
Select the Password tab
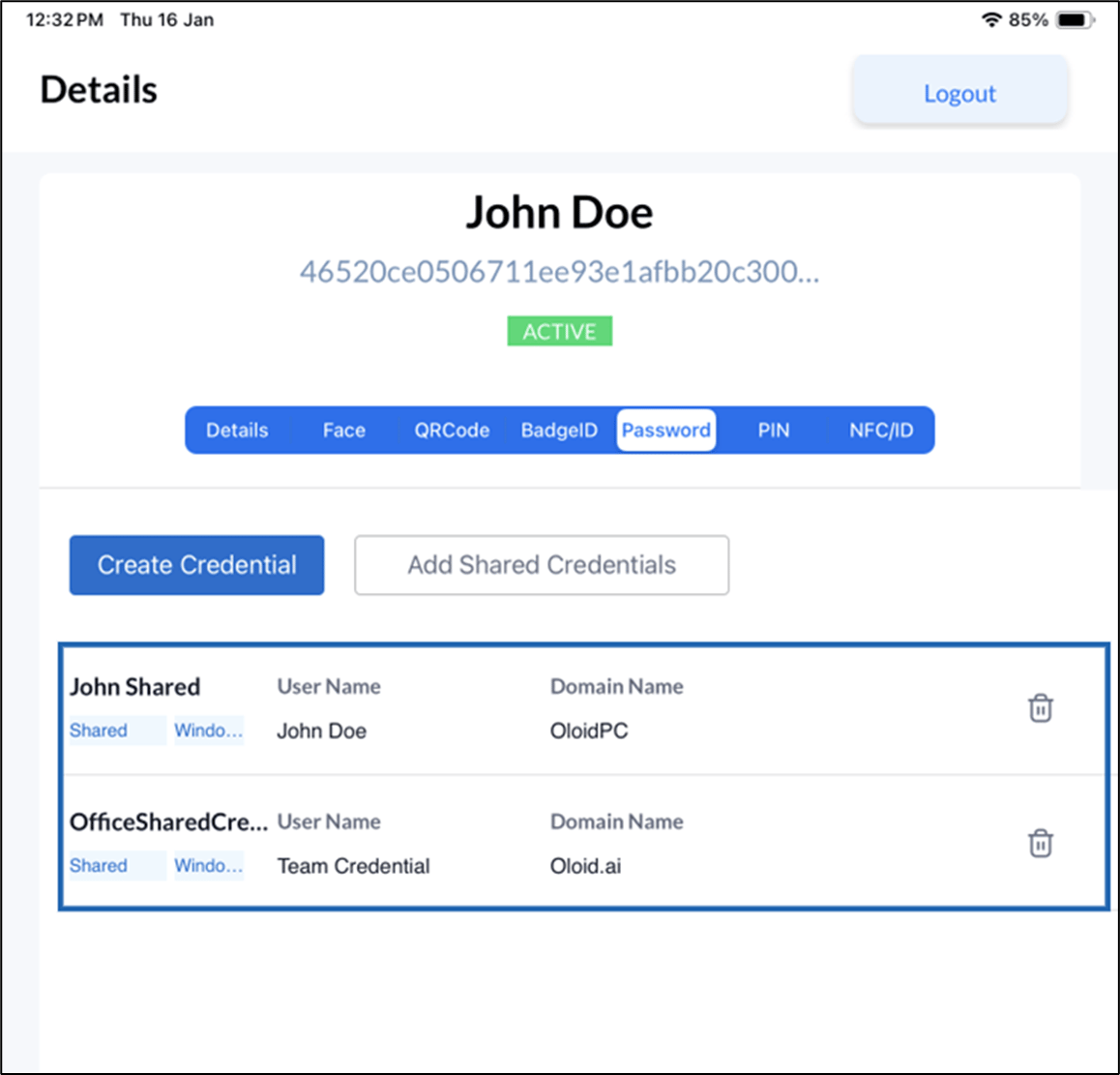pyautogui.click(x=665, y=431)
